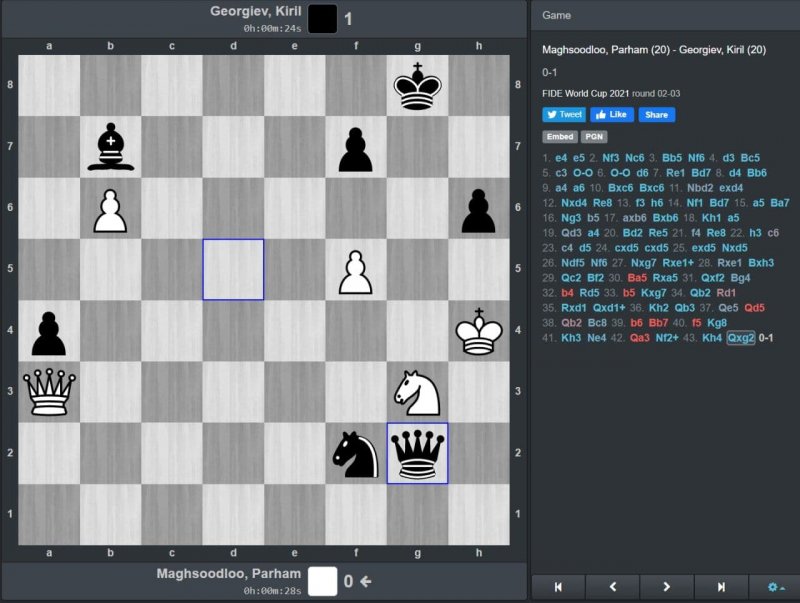Image resolution: width=800 pixels, height=603 pixels.
Task: Open the Game tab header
Action: [556, 16]
